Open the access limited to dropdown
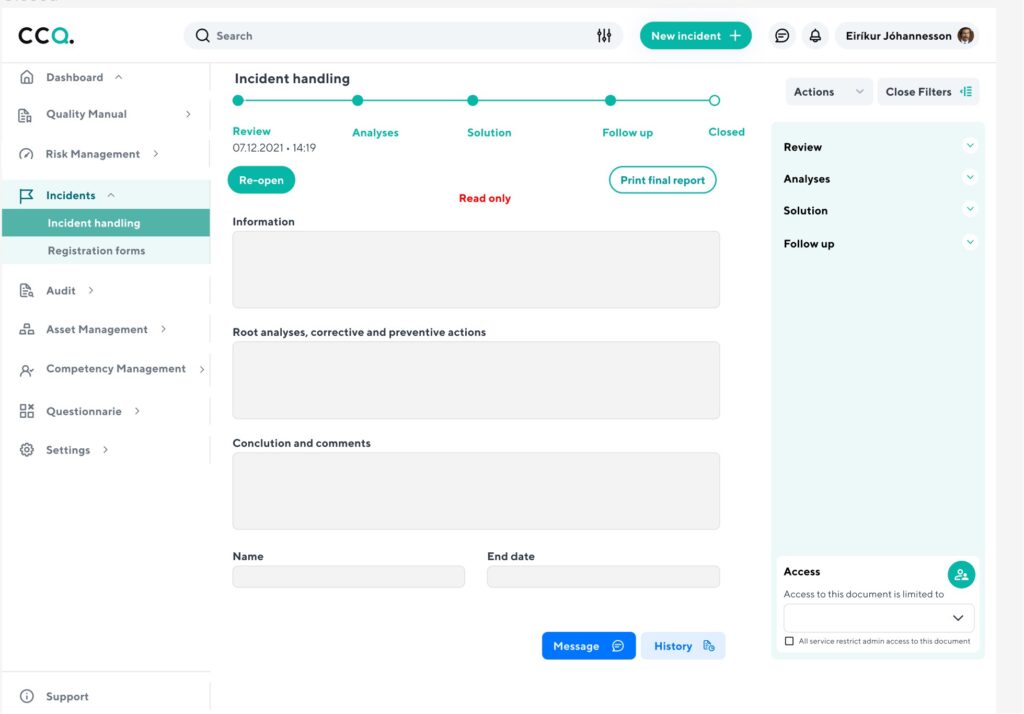The width and height of the screenshot is (1024, 714). pos(878,618)
